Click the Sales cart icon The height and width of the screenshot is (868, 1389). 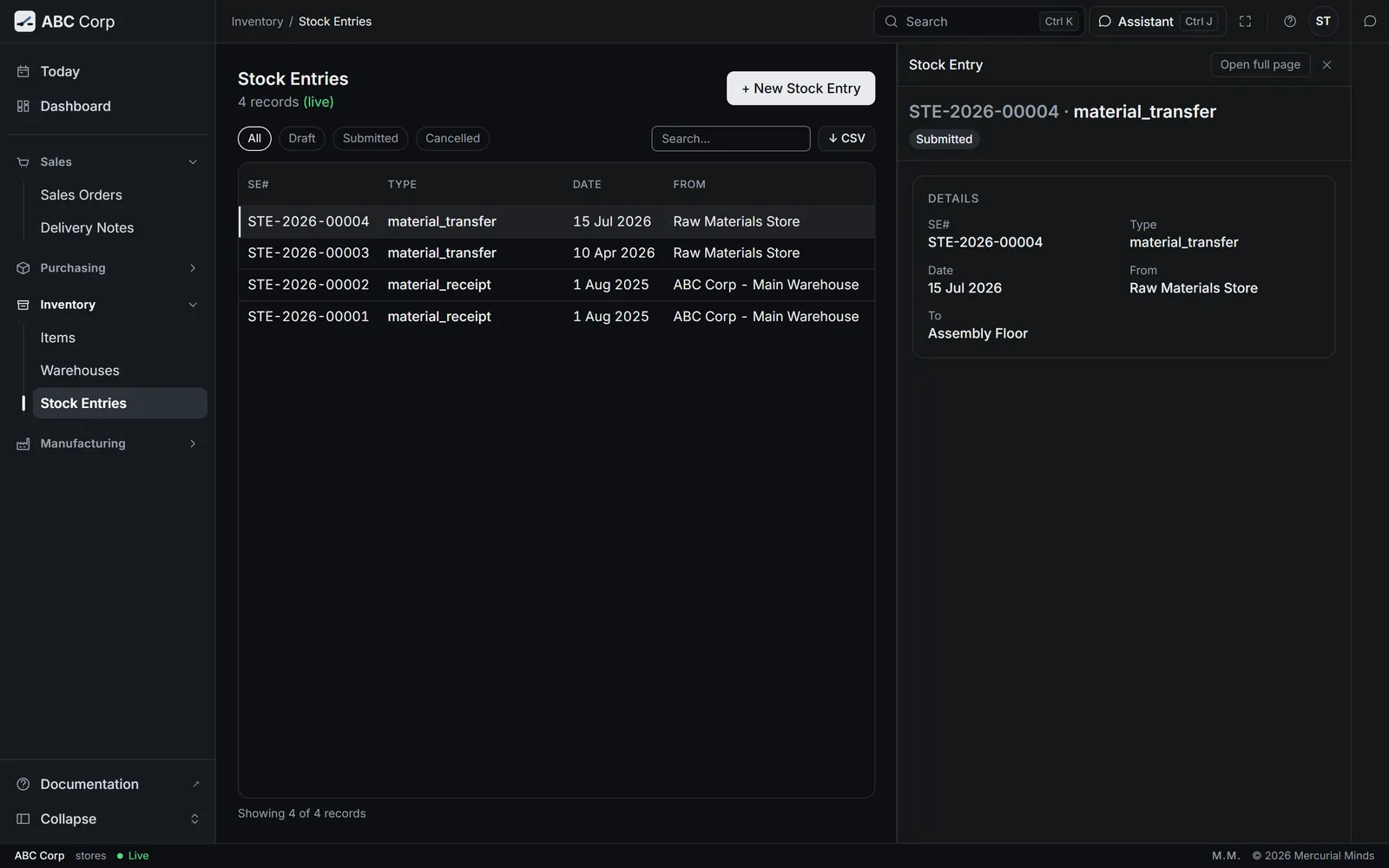(x=23, y=162)
